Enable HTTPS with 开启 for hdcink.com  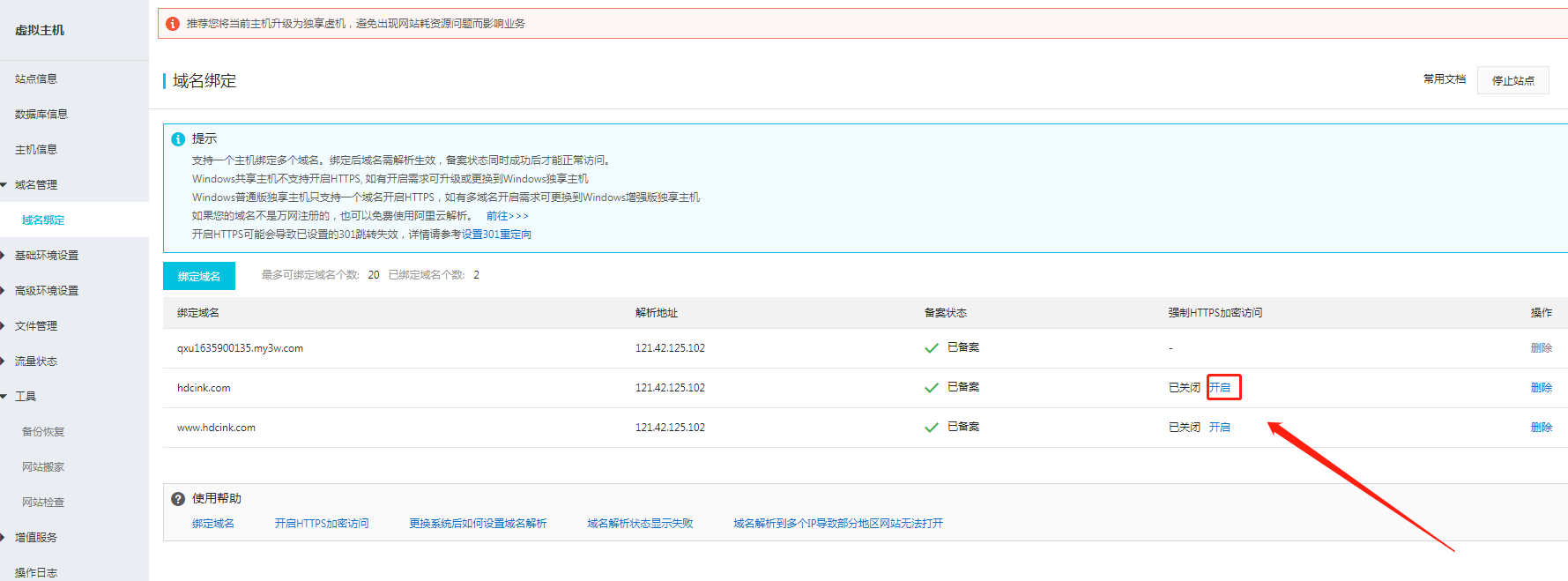click(1220, 388)
